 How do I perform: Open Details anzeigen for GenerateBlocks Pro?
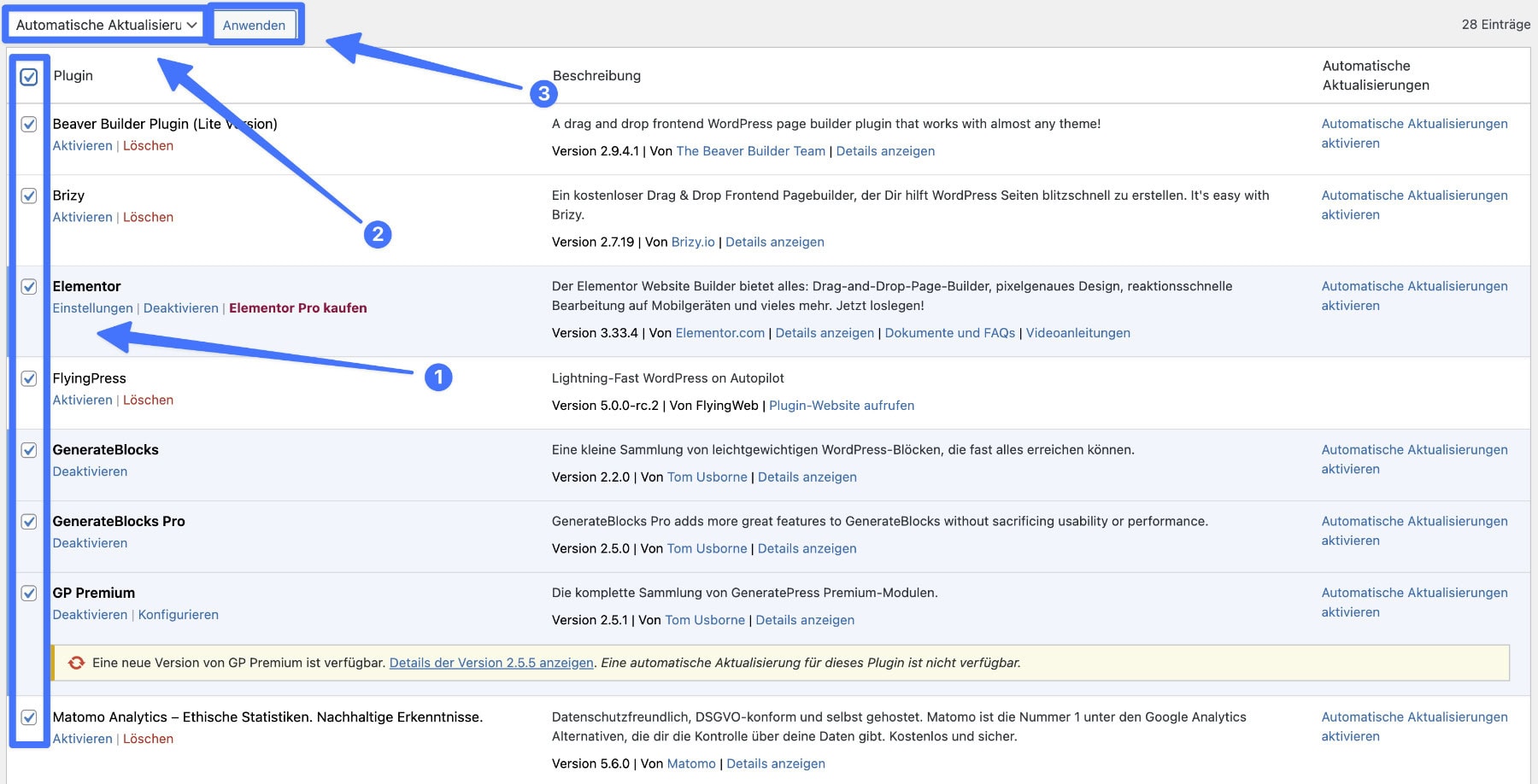(x=807, y=547)
